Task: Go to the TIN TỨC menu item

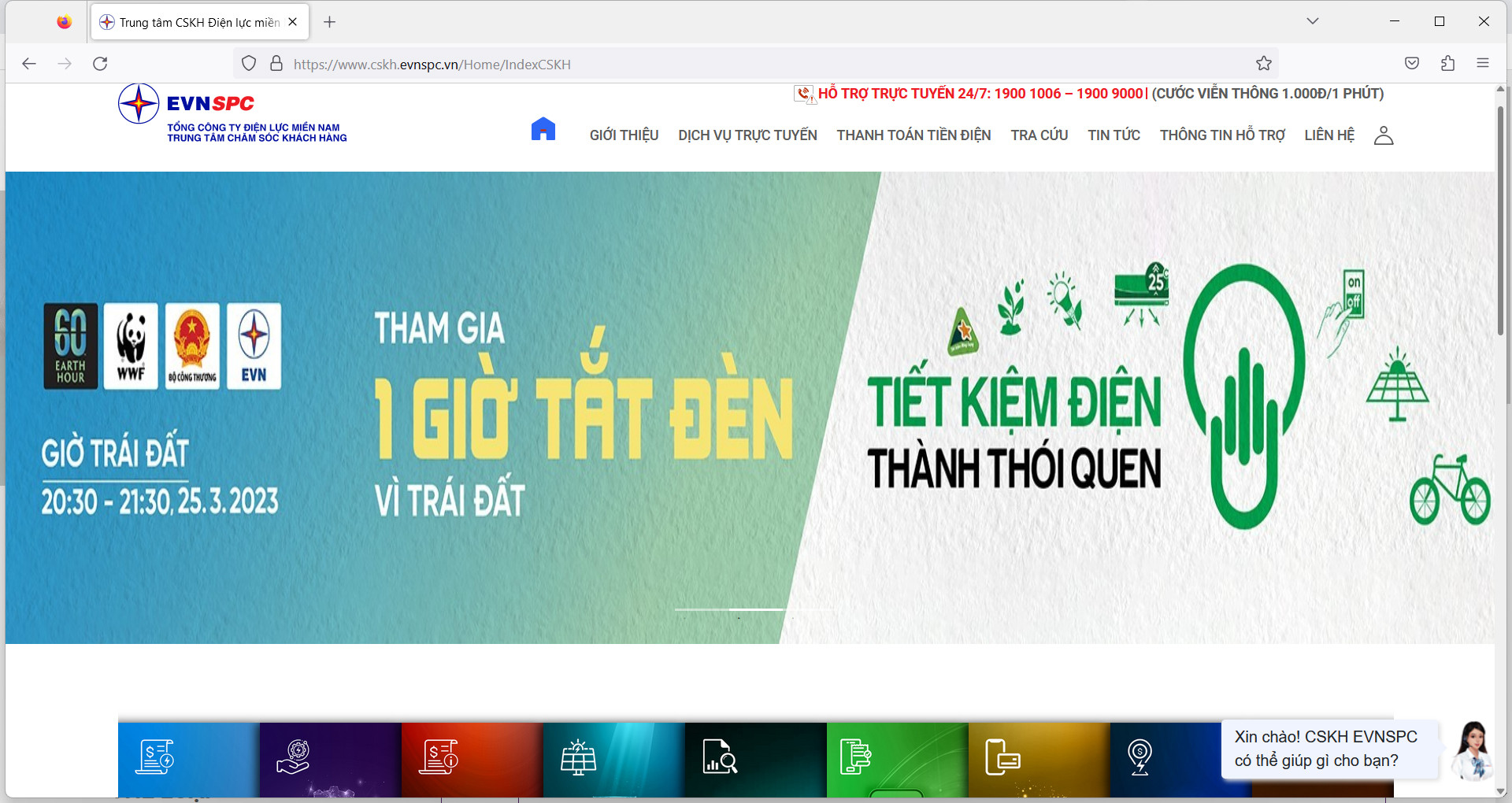Action: click(1114, 135)
